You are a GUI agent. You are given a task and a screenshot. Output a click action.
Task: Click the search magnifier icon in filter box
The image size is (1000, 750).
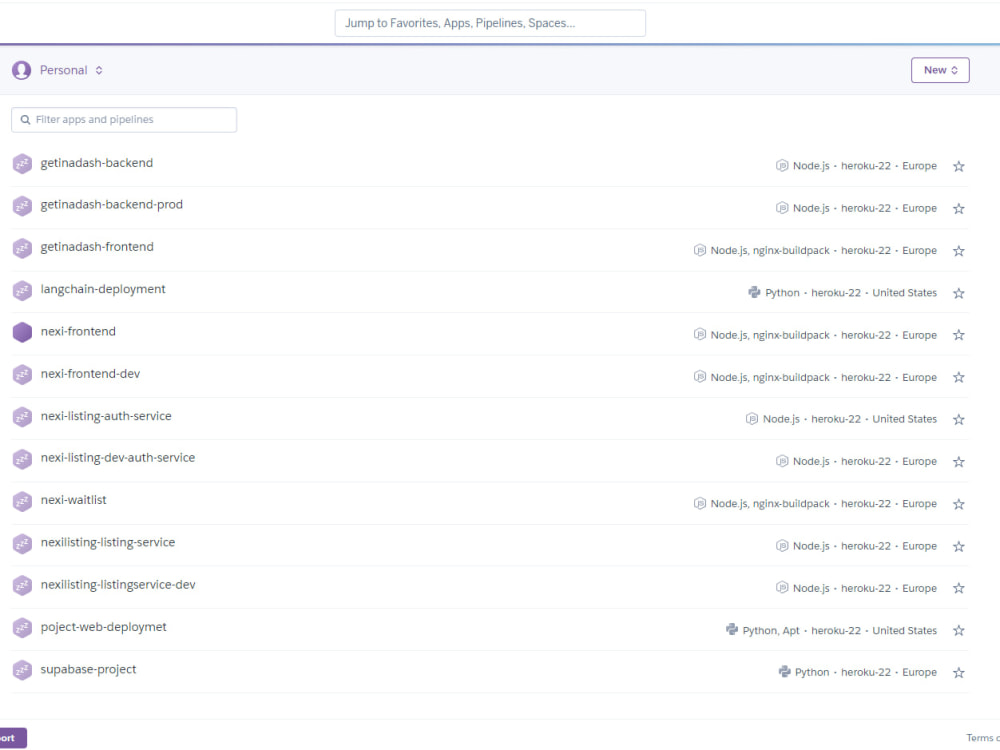[x=26, y=120]
